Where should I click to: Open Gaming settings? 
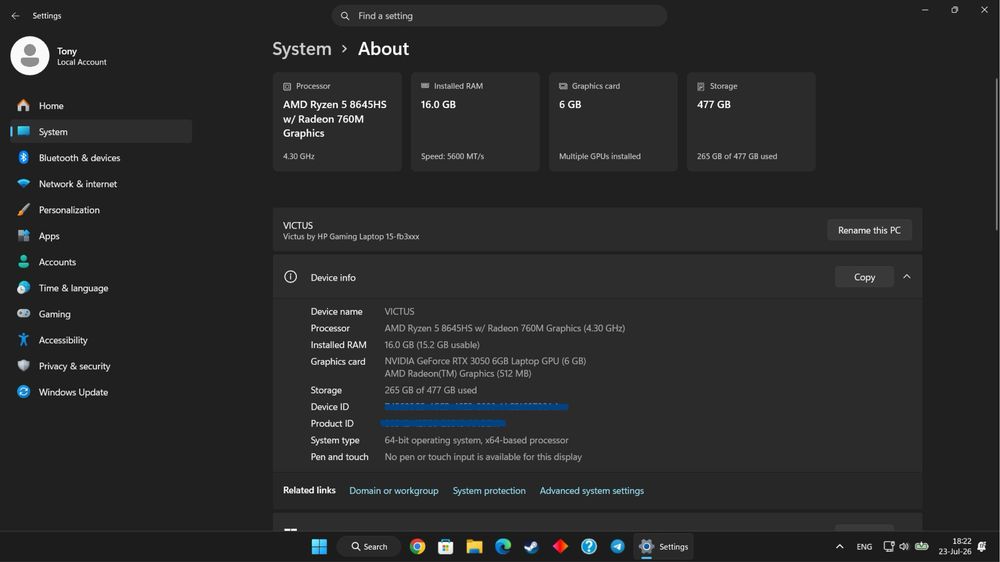pos(101,314)
